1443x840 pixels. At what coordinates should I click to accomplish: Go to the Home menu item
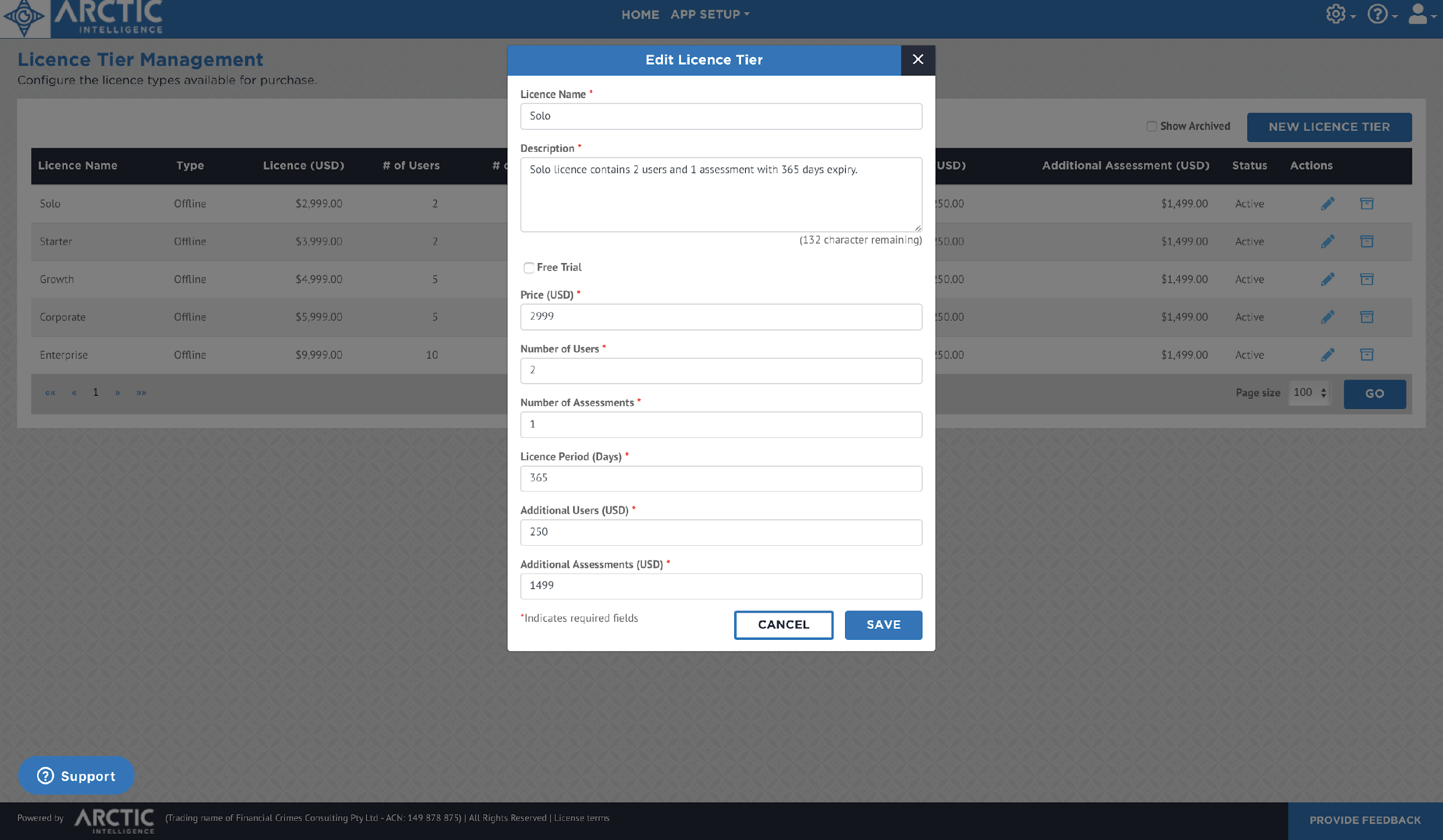click(x=640, y=14)
